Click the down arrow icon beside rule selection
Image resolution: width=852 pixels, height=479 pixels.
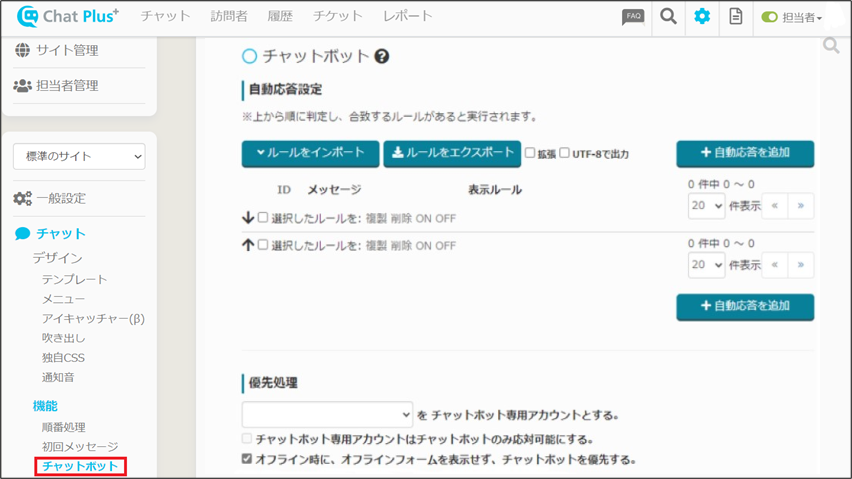click(248, 218)
